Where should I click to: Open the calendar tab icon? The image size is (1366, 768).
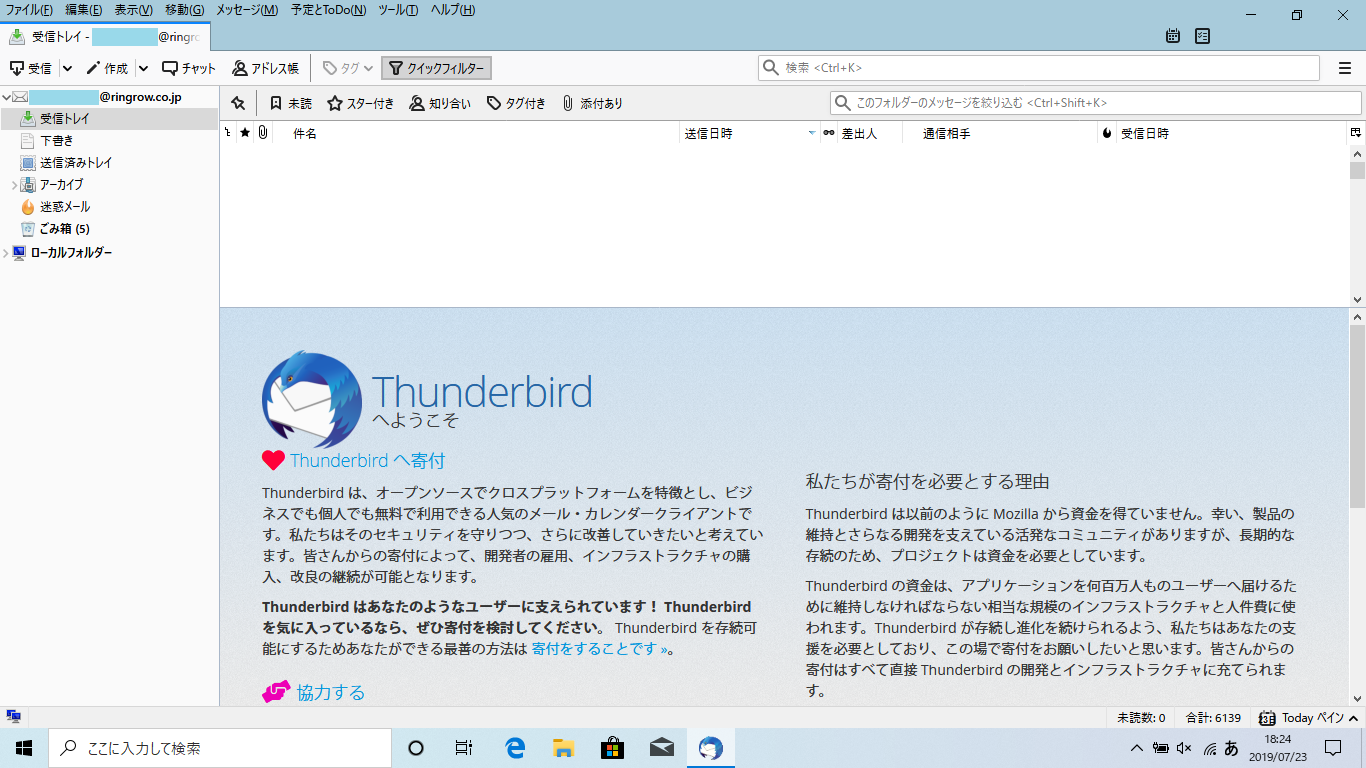pos(1173,36)
